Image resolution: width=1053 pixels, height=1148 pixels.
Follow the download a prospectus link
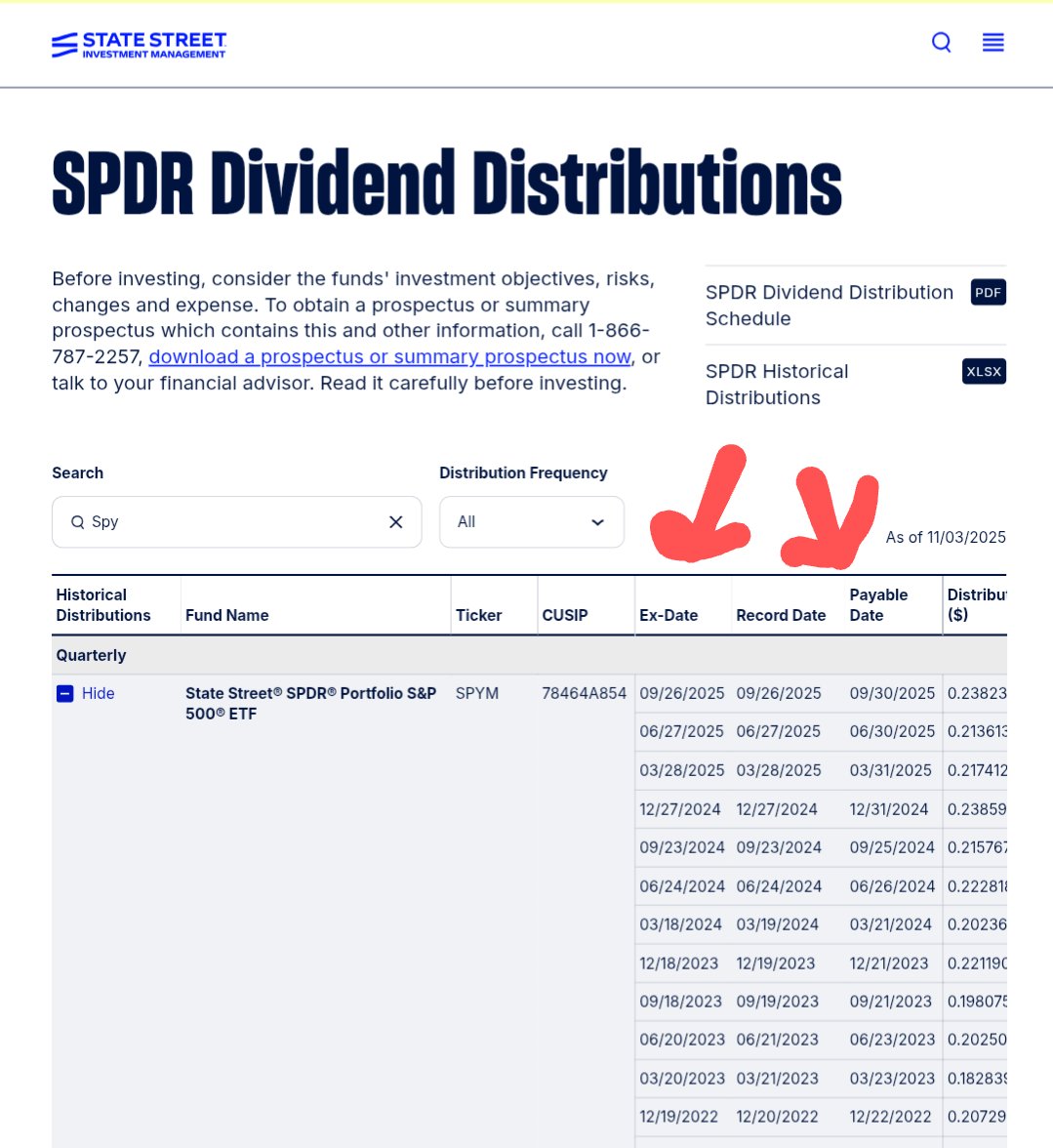[x=389, y=356]
